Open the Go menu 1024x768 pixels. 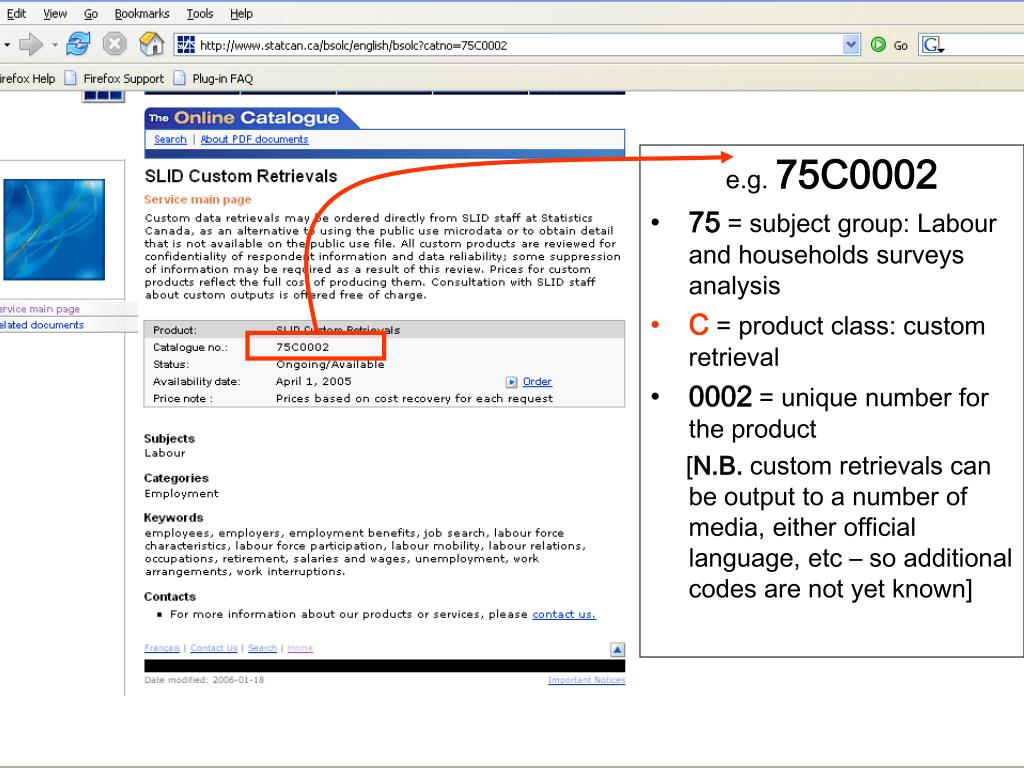[x=91, y=14]
